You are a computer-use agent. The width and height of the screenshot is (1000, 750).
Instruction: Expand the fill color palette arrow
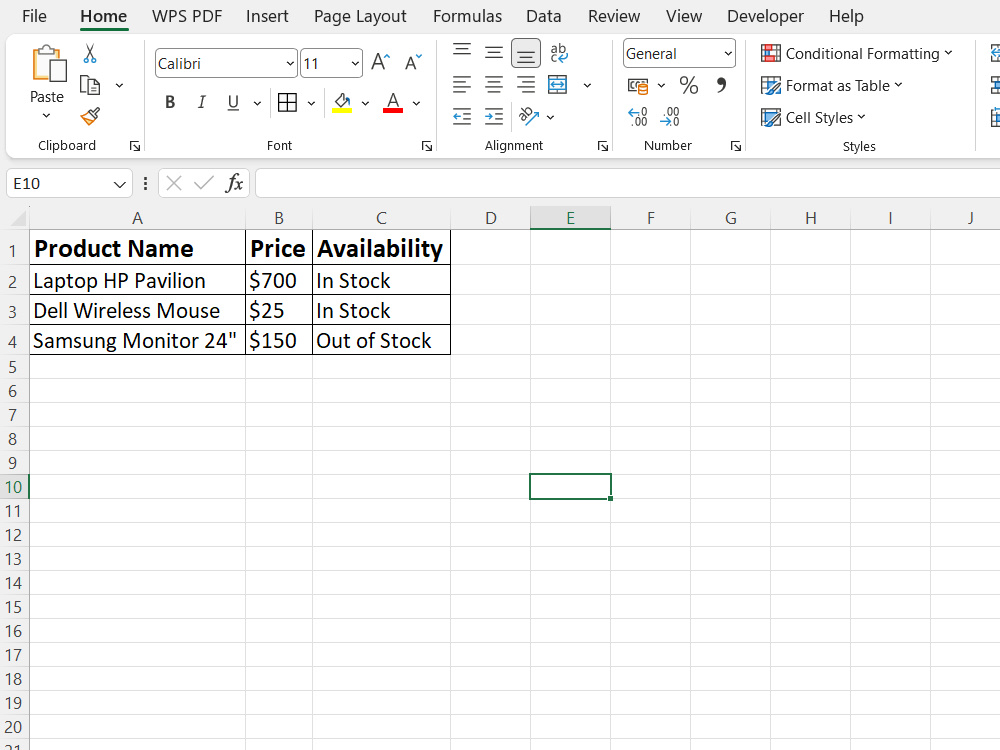coord(365,103)
